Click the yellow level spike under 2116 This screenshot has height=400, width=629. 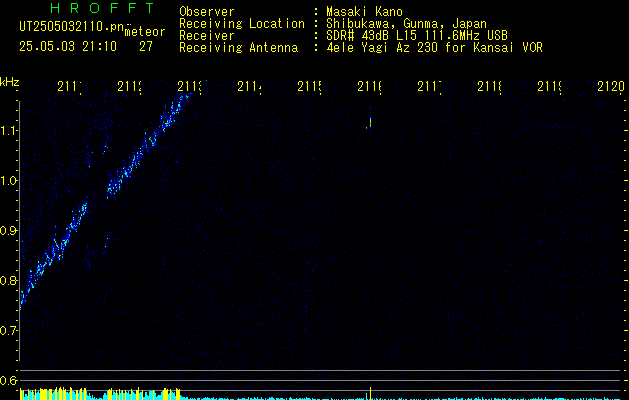(370, 393)
